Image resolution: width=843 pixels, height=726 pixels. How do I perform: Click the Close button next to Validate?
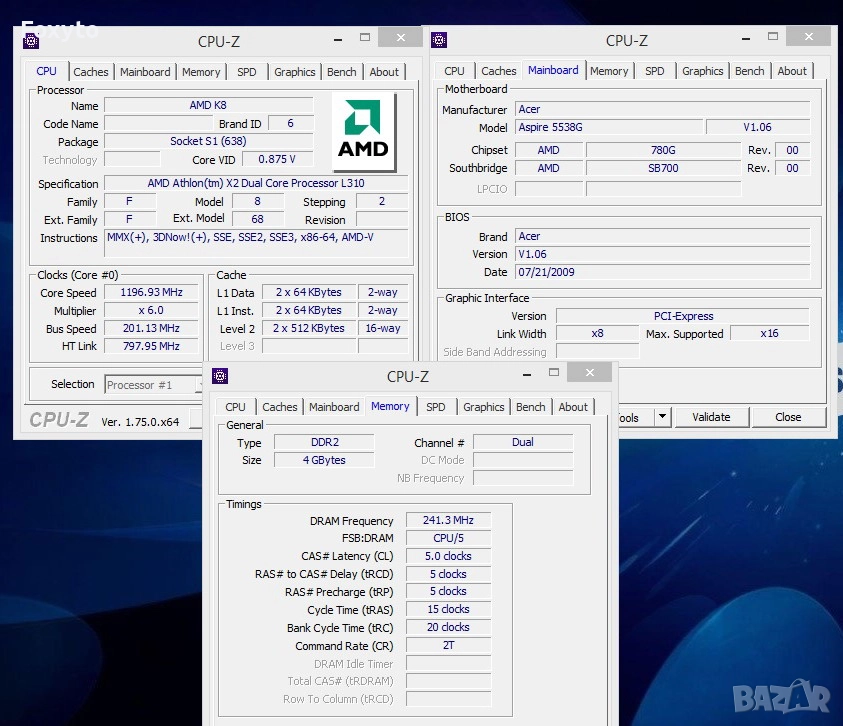coord(788,417)
